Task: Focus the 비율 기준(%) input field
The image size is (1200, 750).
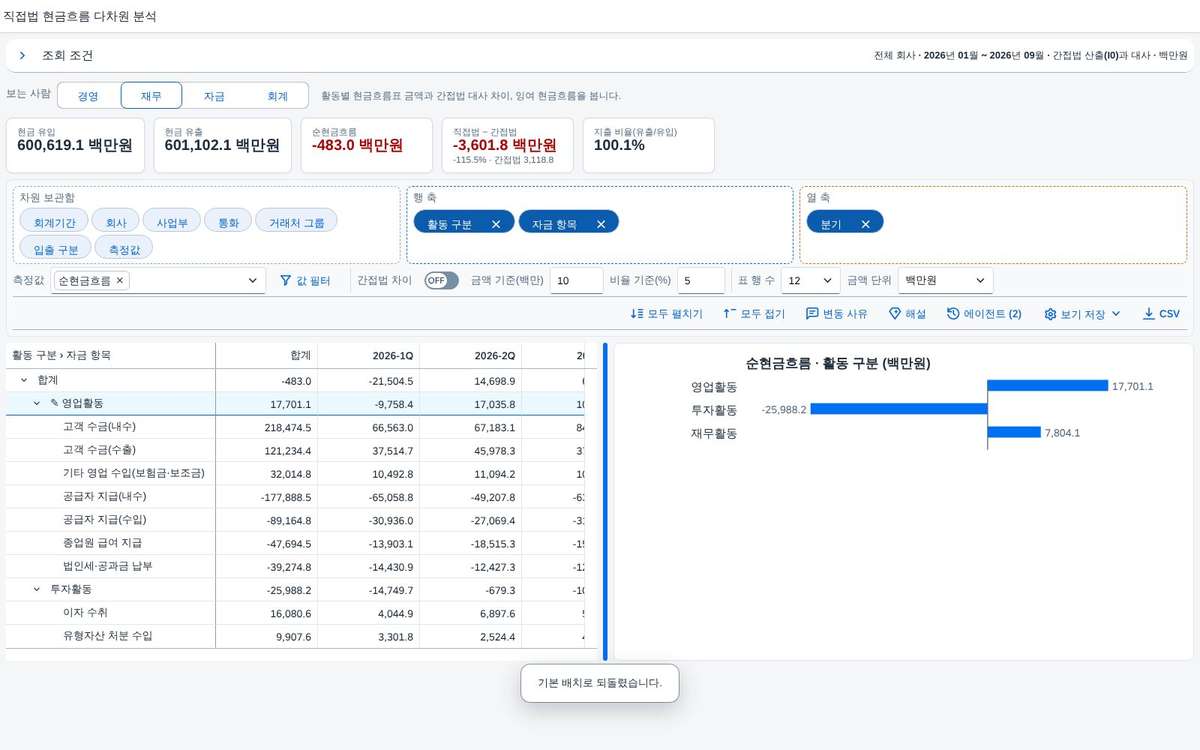Action: [701, 281]
